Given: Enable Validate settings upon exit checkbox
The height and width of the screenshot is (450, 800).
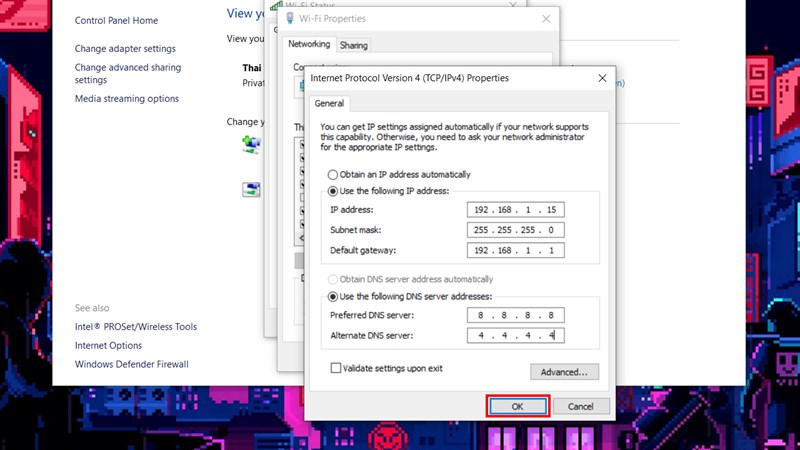Looking at the screenshot, I should coord(336,368).
